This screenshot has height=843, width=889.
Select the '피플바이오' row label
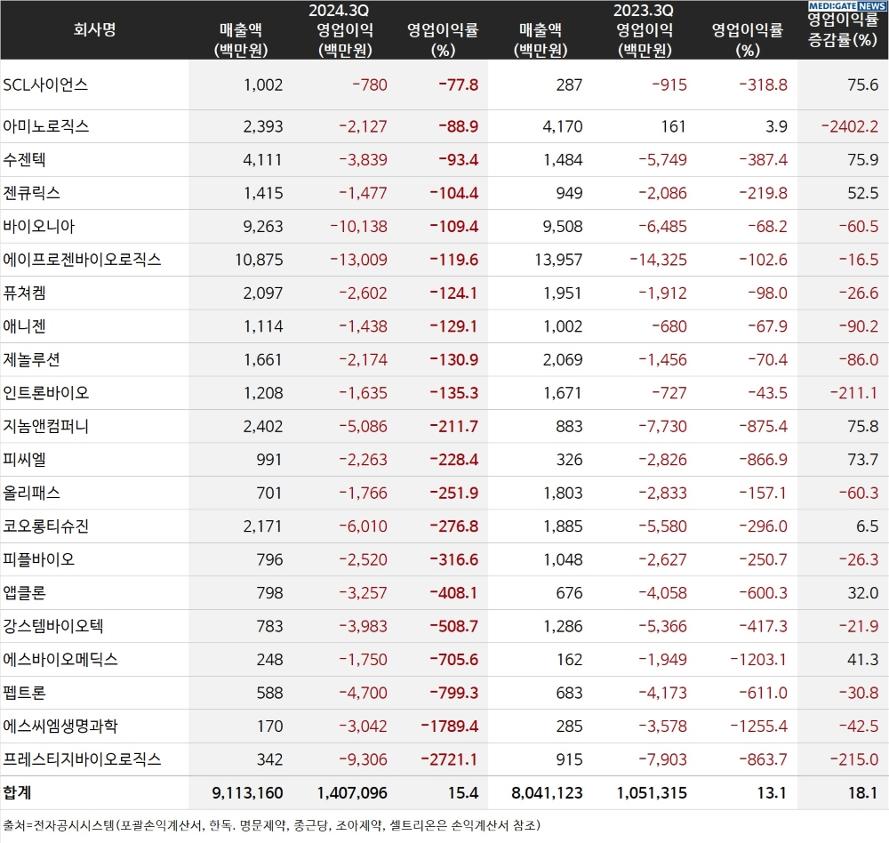pyautogui.click(x=39, y=560)
